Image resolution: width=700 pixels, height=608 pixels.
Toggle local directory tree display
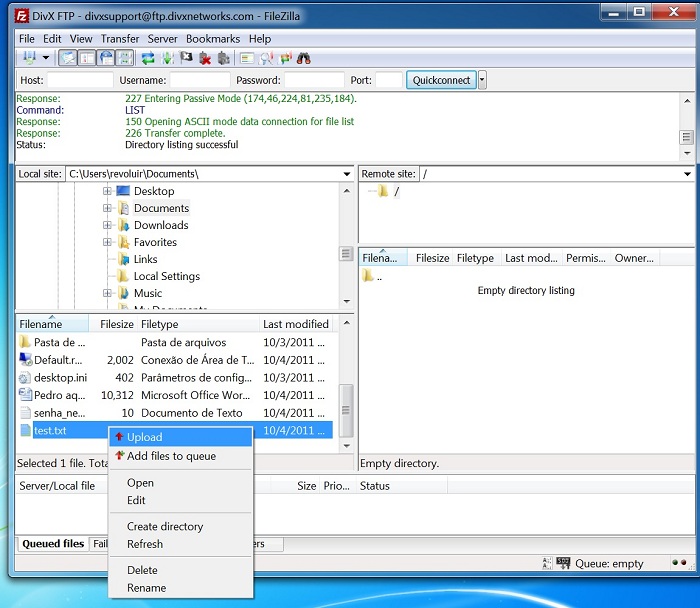point(86,58)
